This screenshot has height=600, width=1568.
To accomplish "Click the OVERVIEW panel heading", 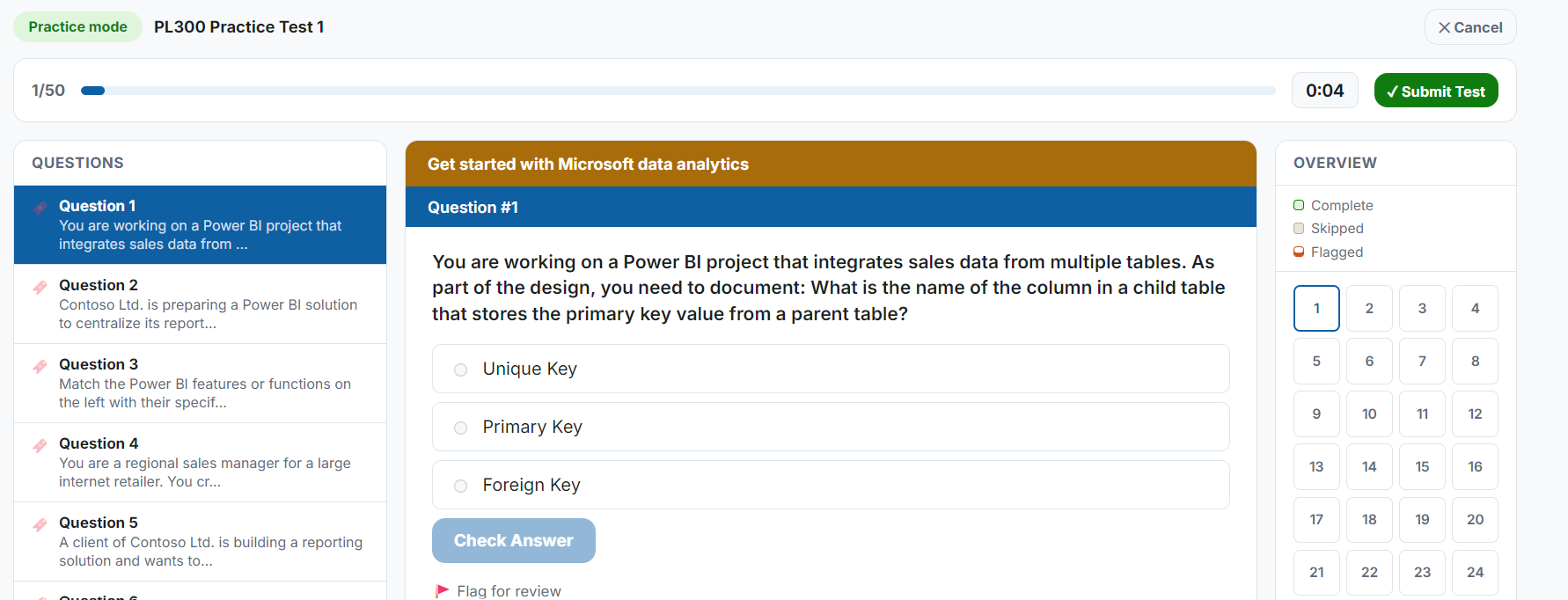I will coord(1335,163).
